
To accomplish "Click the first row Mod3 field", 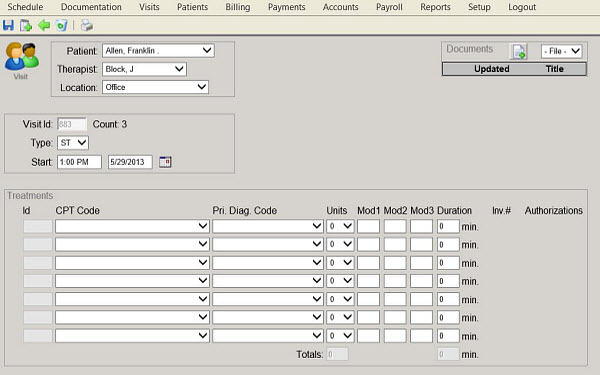I will coord(421,226).
